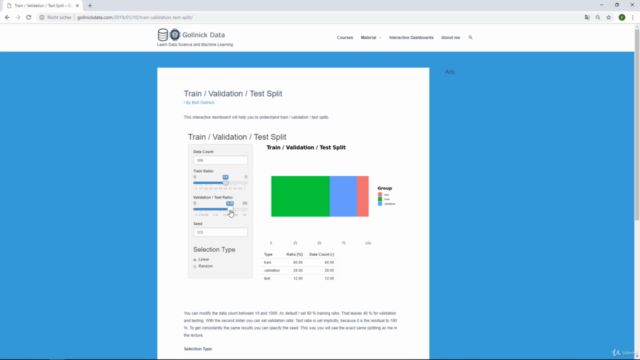Click the browser address bar URL
This screenshot has height=360, width=640.
(135, 18)
